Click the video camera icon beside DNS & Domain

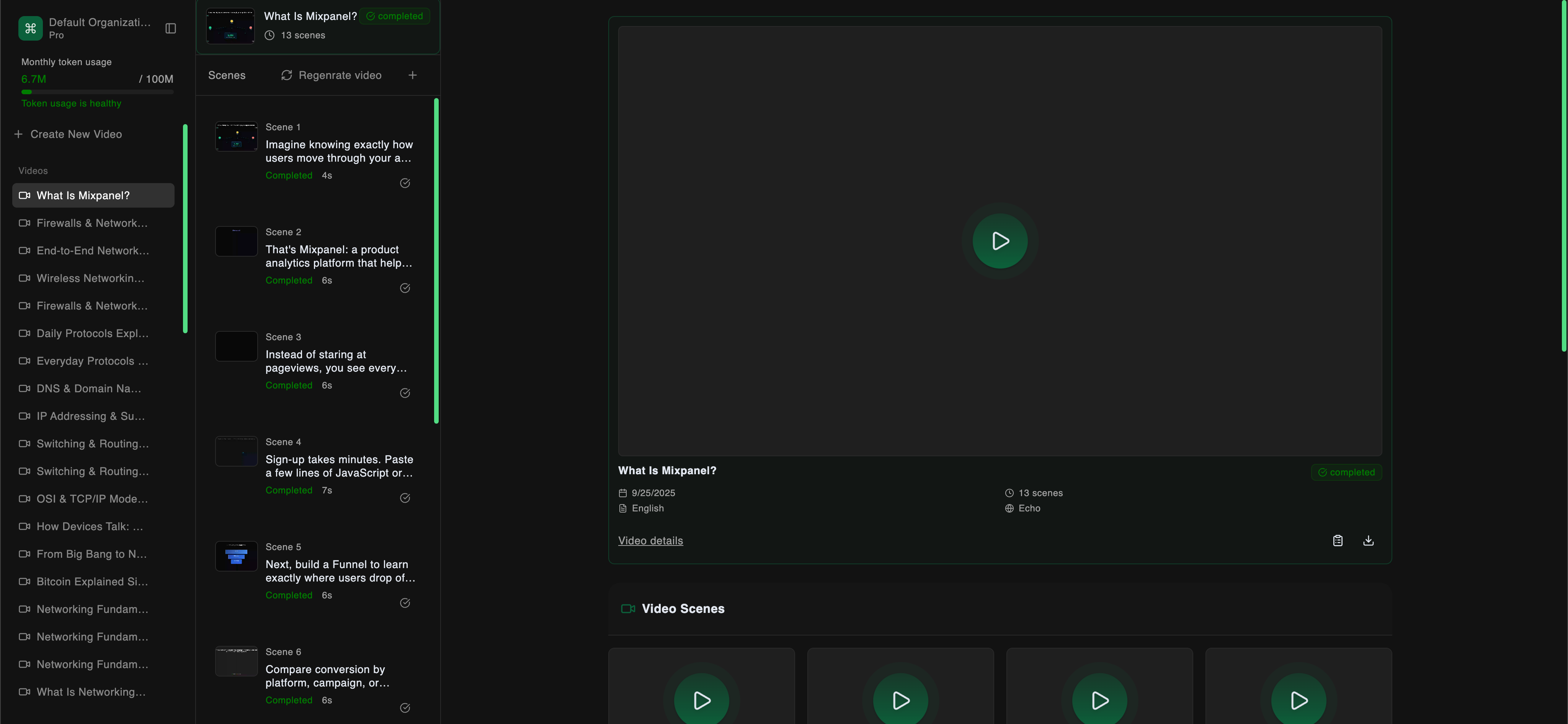[x=24, y=388]
